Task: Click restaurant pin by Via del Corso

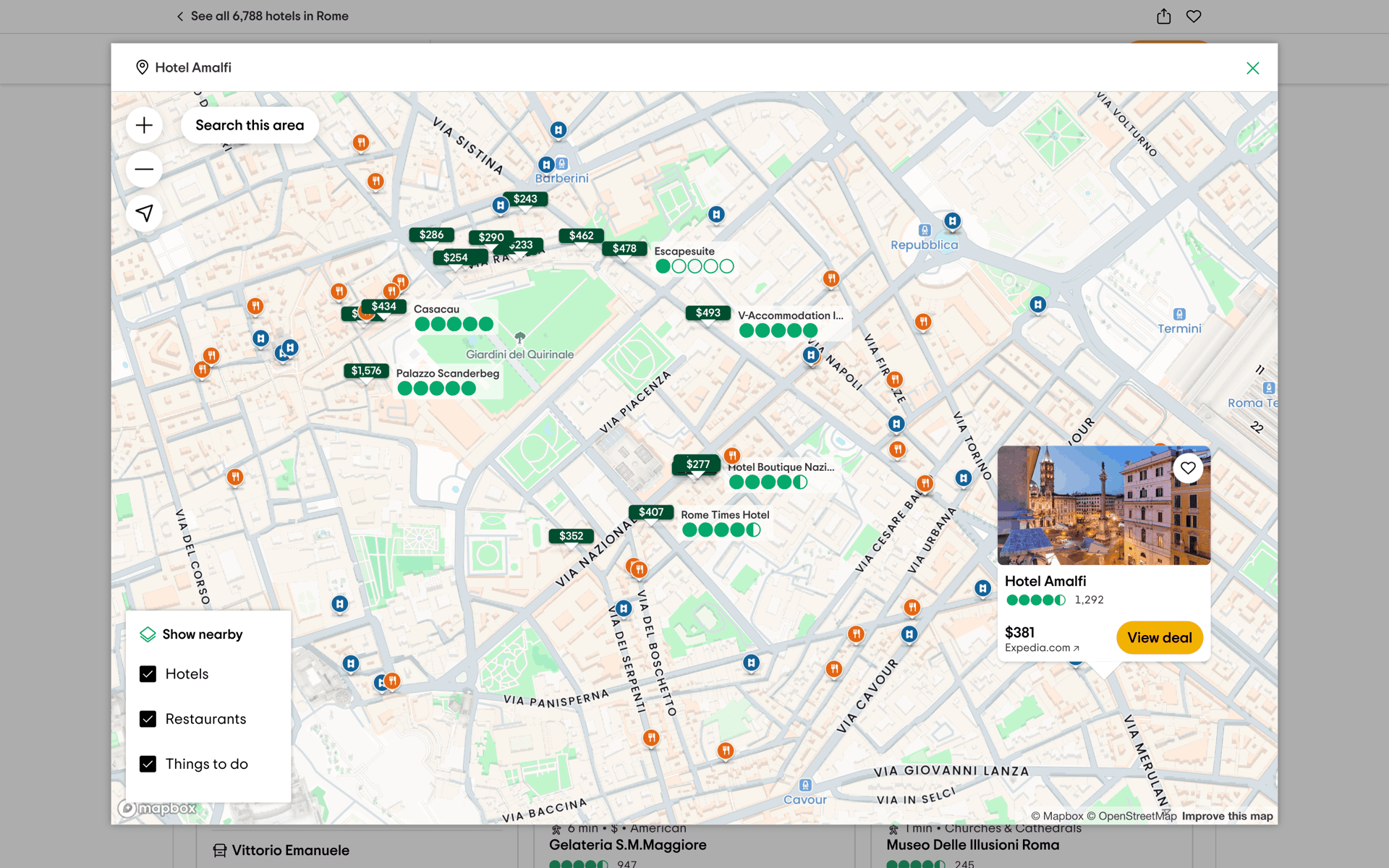Action: [x=235, y=477]
